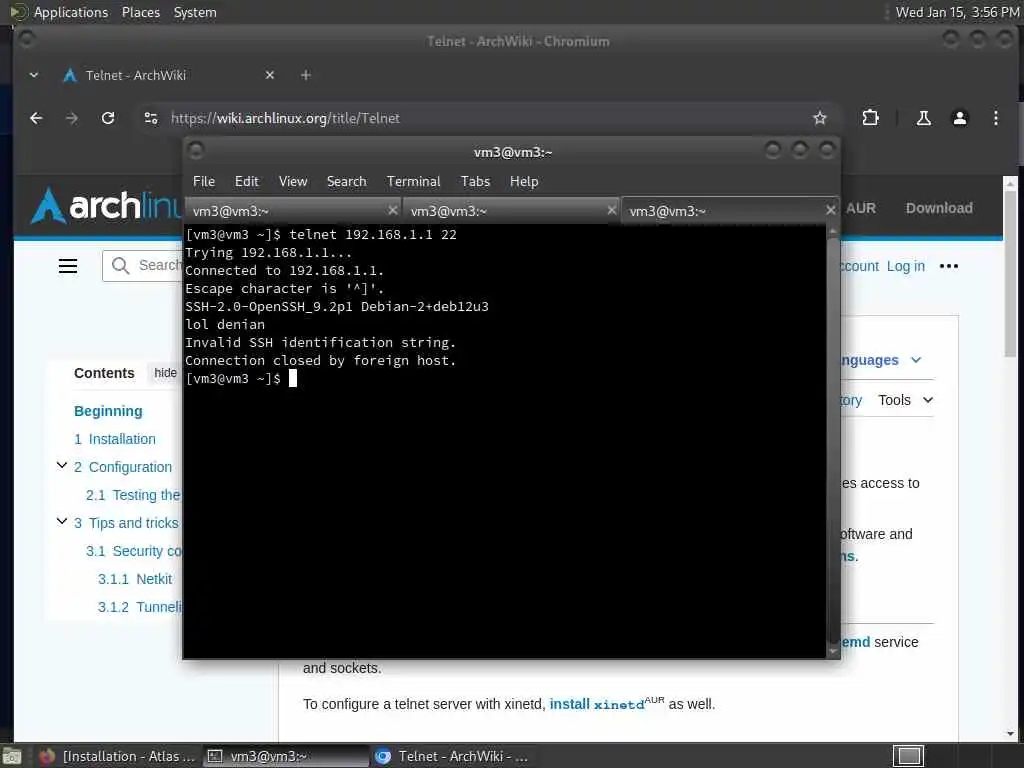This screenshot has height=768, width=1024.
Task: Open 3.1 Security section link
Action: tap(133, 551)
